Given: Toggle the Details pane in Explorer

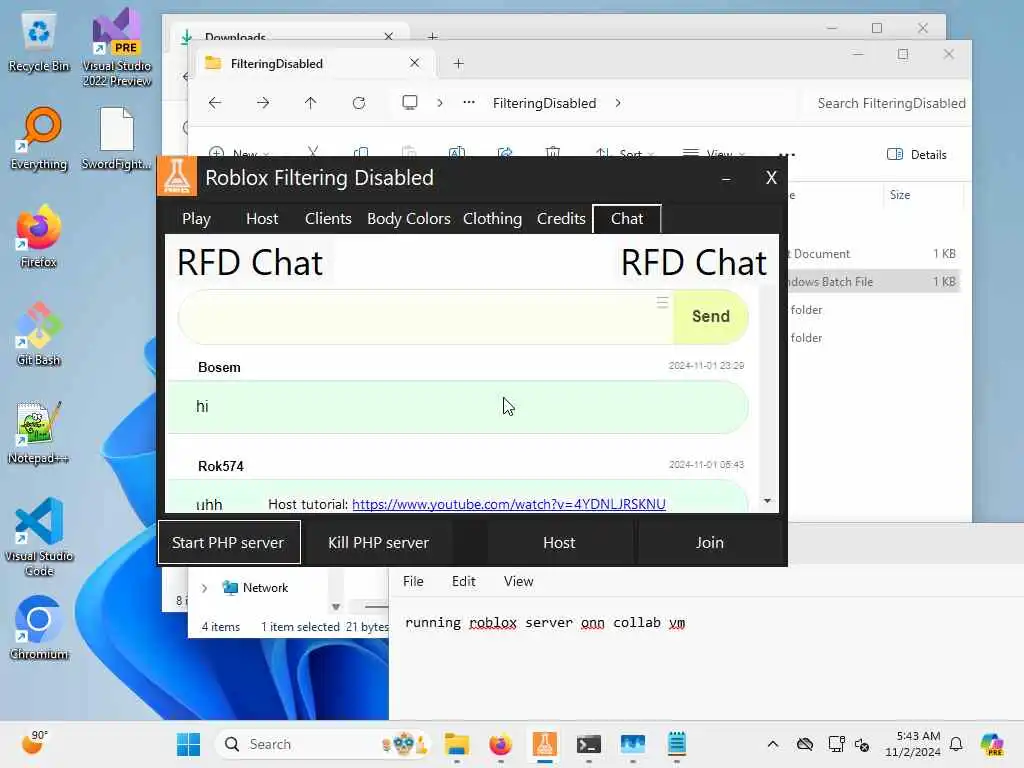Looking at the screenshot, I should (917, 155).
